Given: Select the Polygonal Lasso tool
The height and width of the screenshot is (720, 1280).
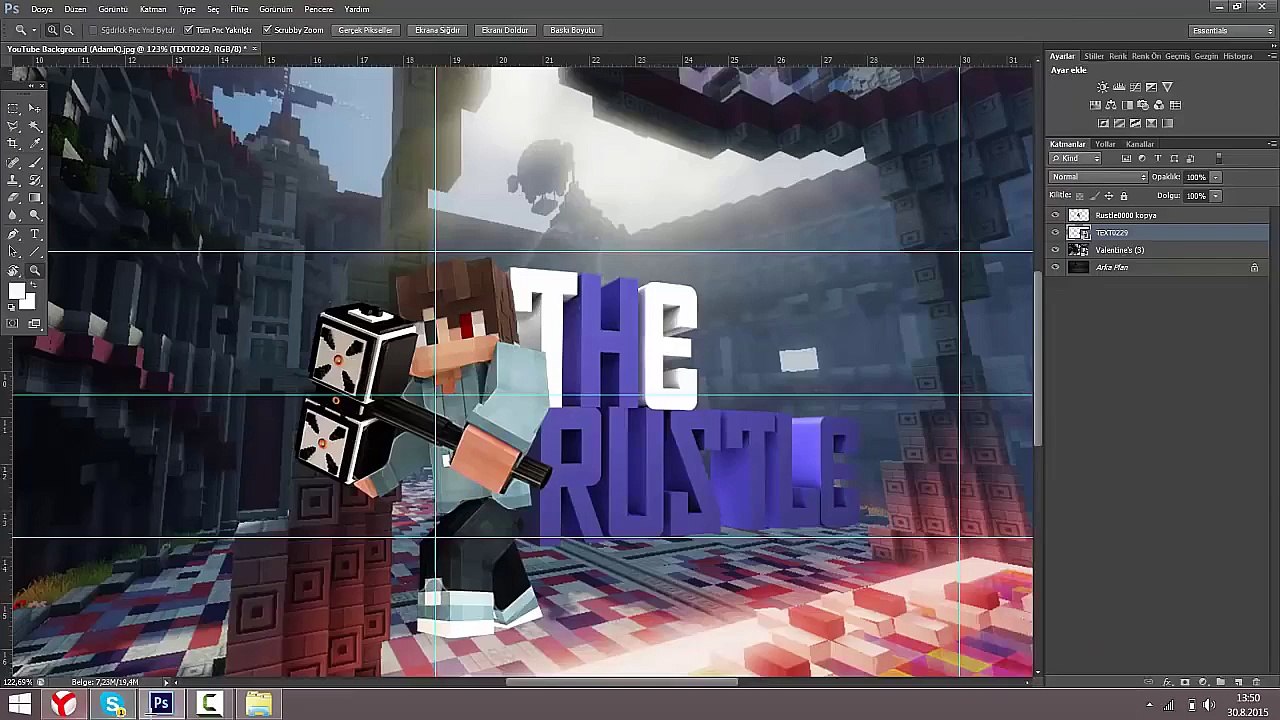Looking at the screenshot, I should [13, 126].
